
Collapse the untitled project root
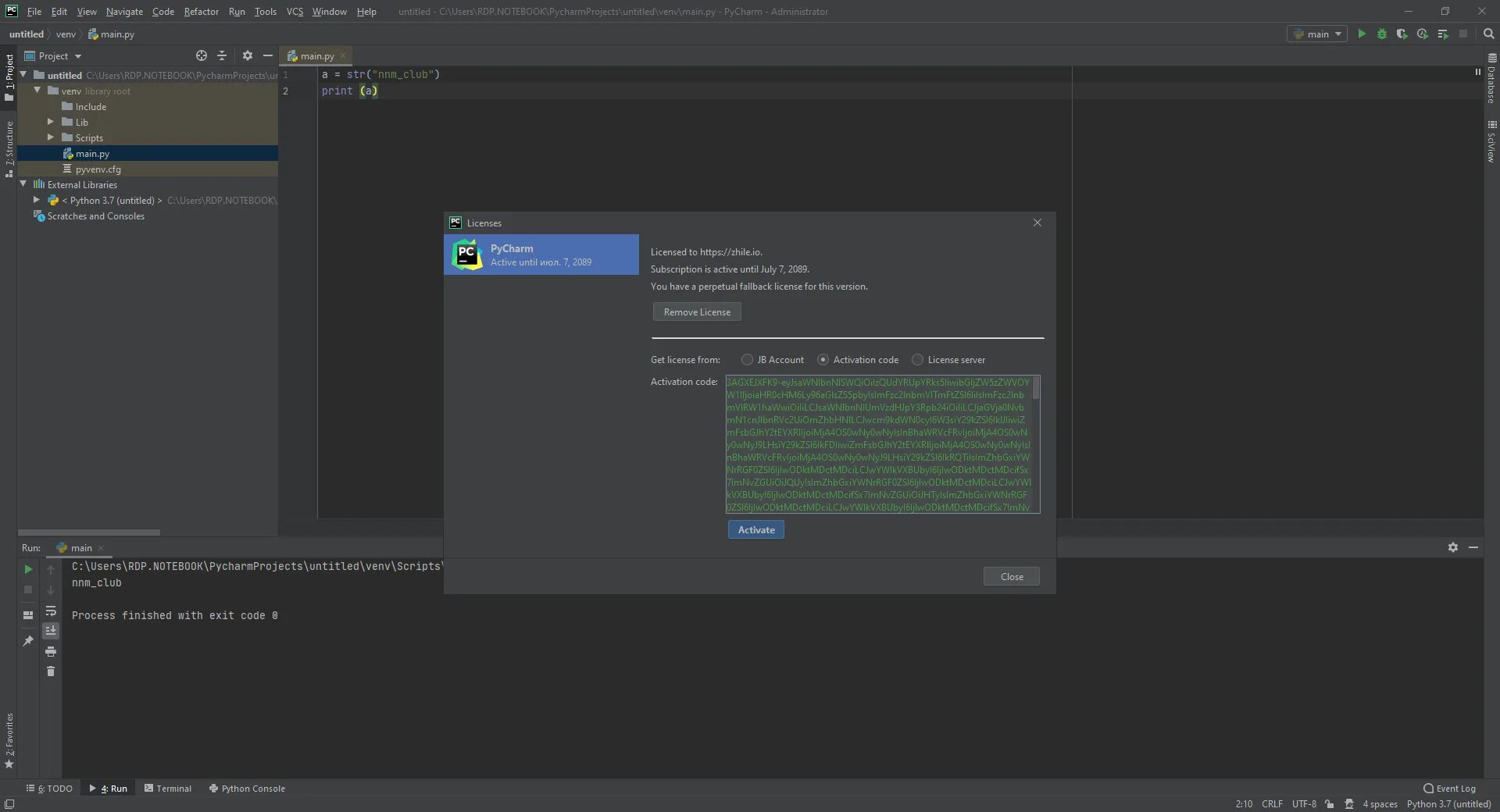click(23, 75)
